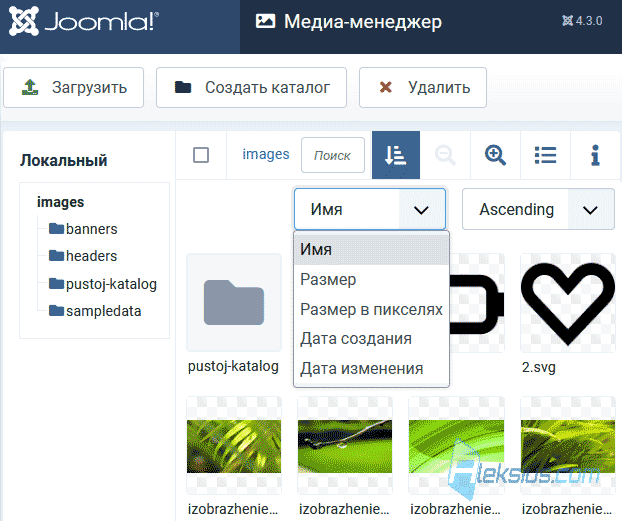
Task: Focus the Поиск search field
Action: [x=333, y=155]
